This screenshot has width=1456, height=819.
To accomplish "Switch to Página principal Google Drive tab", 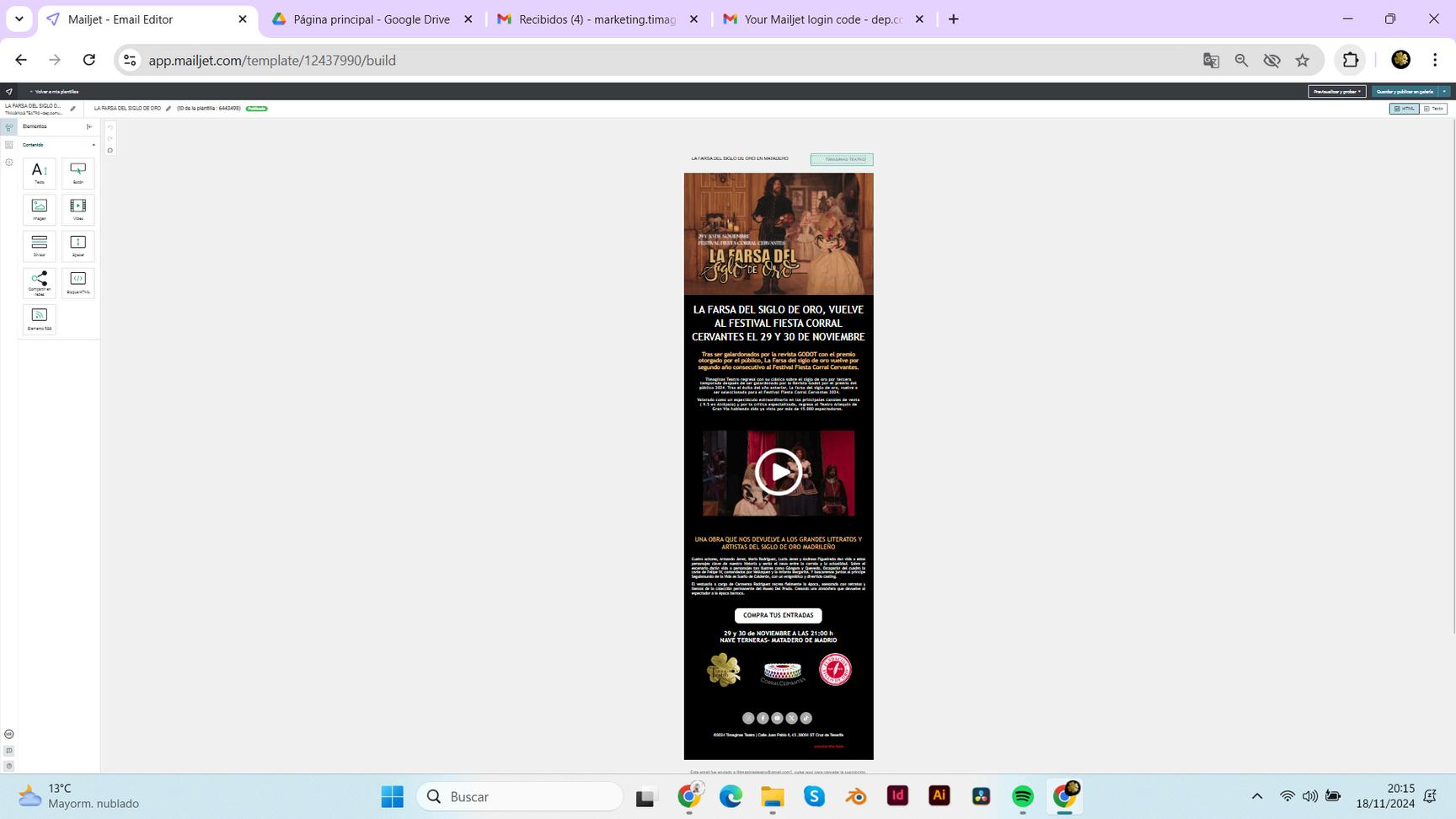I will coord(372,19).
